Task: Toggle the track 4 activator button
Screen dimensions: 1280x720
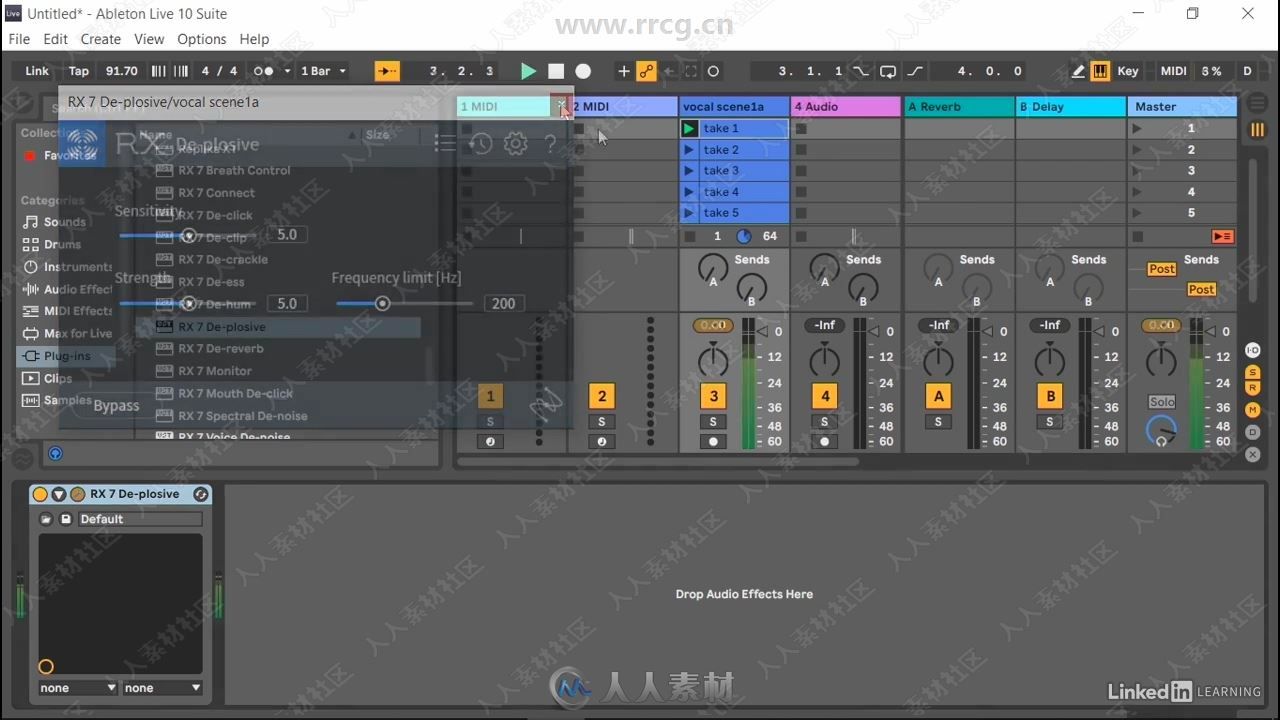Action: 825,396
